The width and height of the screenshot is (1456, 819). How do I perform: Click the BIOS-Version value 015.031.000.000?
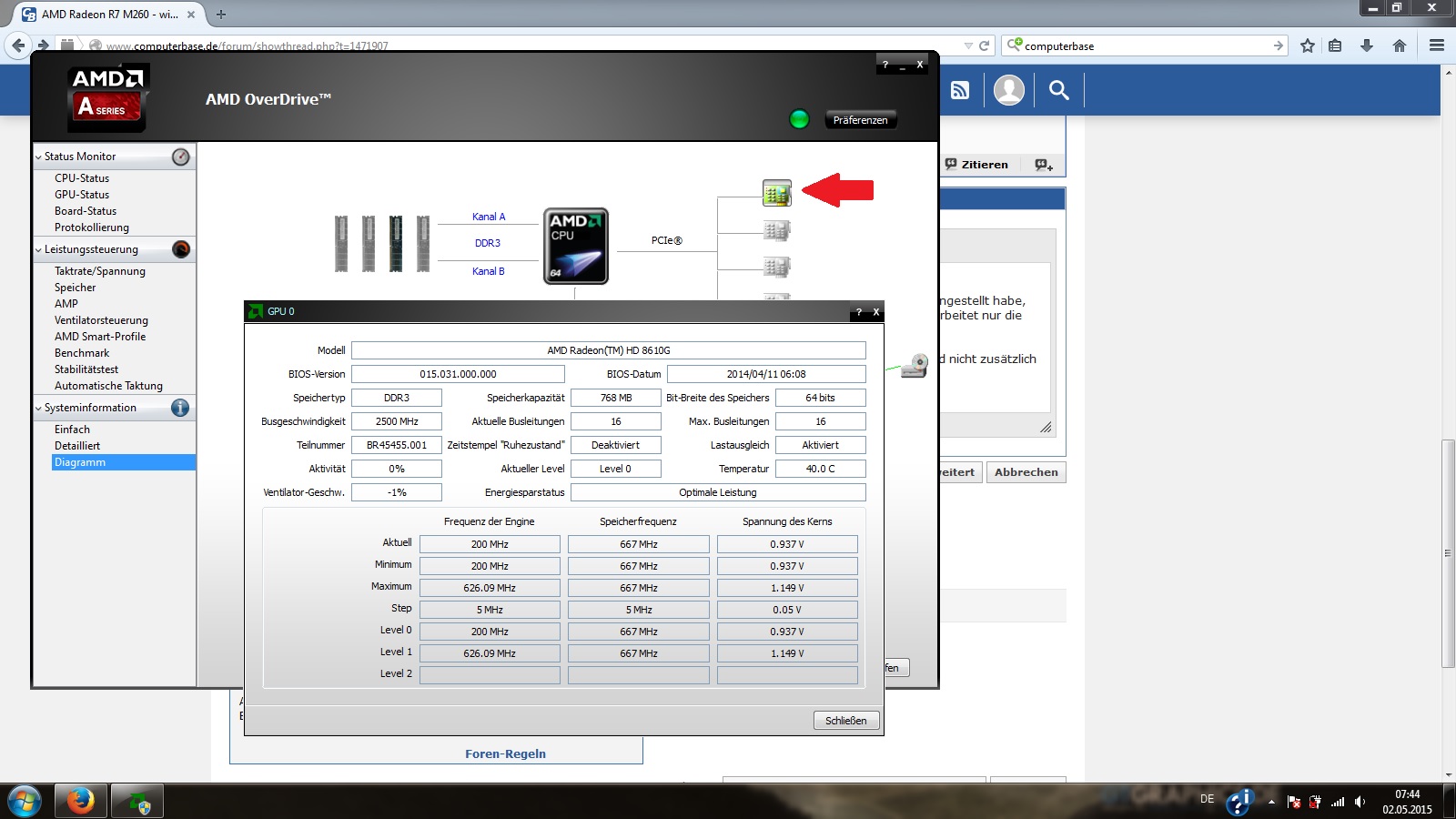coord(458,374)
